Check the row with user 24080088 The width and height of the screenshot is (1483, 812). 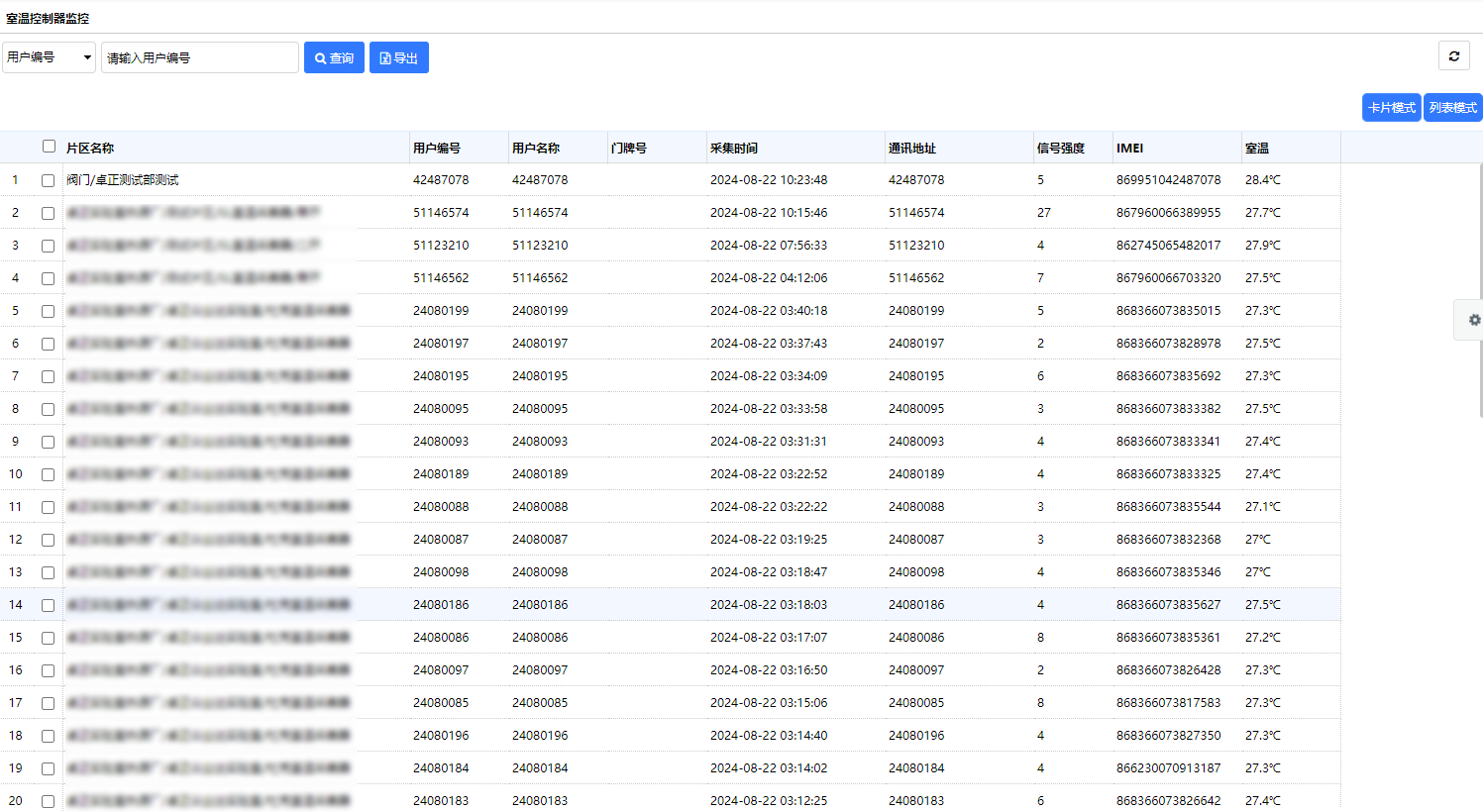48,507
